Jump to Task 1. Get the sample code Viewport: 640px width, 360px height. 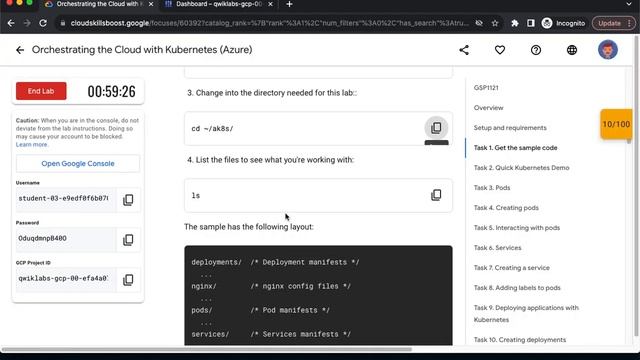click(516, 148)
